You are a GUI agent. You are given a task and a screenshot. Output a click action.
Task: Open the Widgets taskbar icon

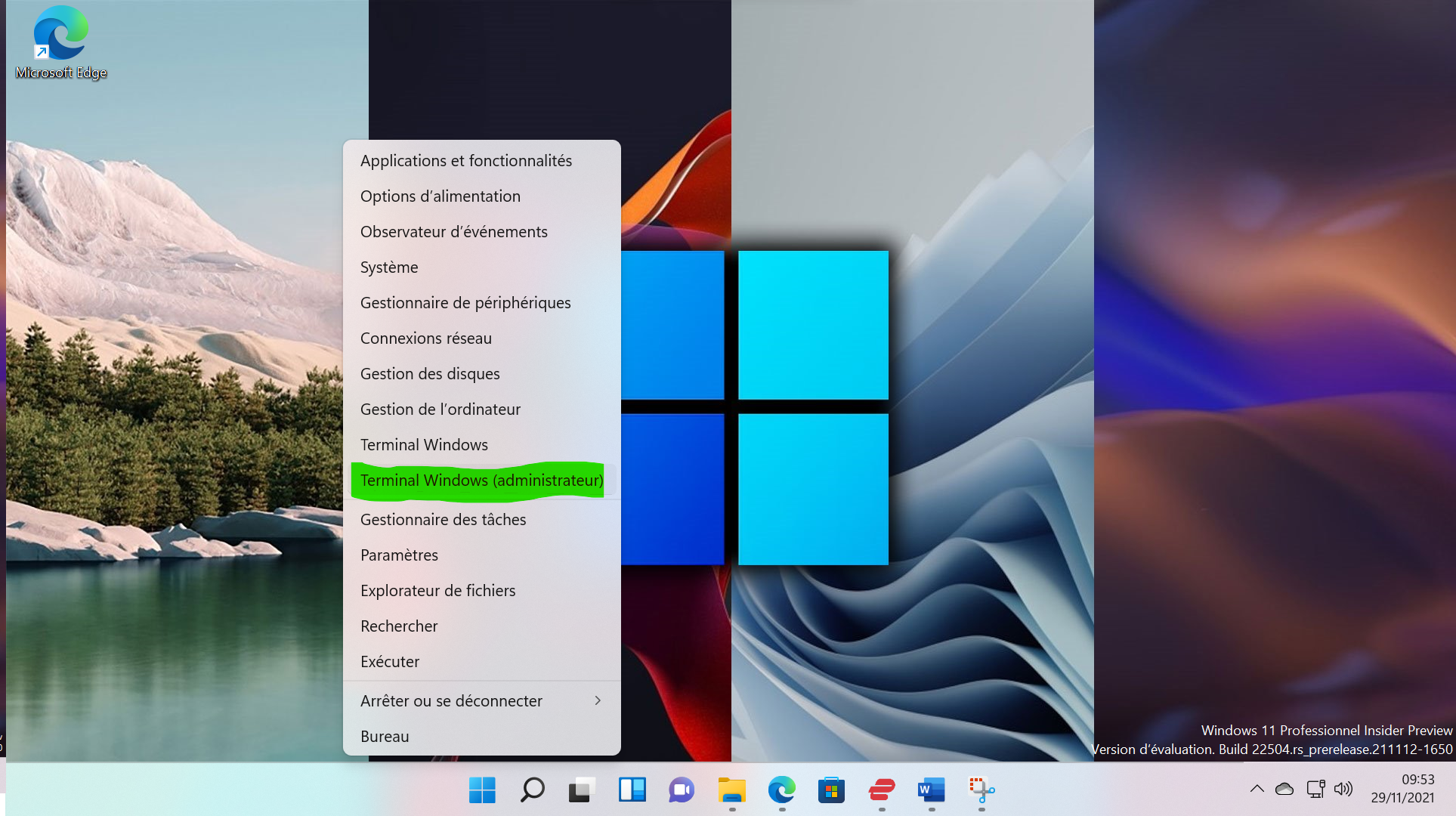click(632, 790)
